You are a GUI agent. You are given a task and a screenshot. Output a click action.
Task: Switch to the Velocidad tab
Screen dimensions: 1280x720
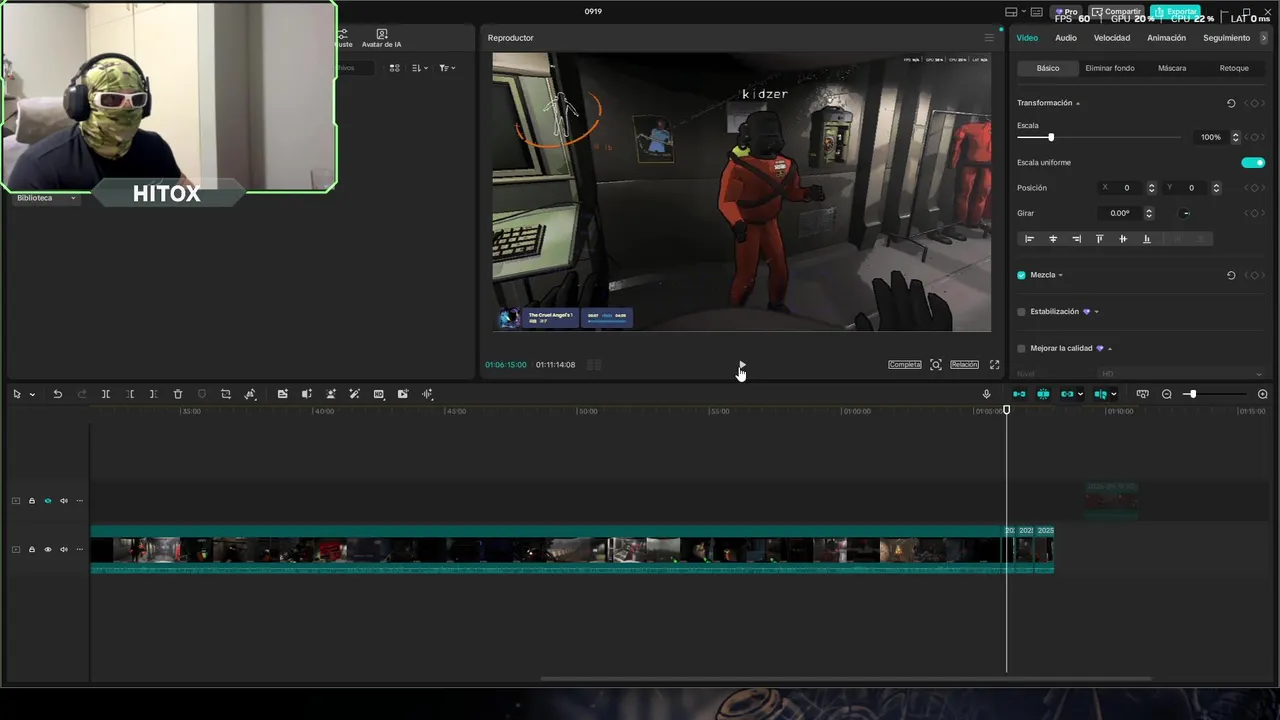tap(1112, 38)
